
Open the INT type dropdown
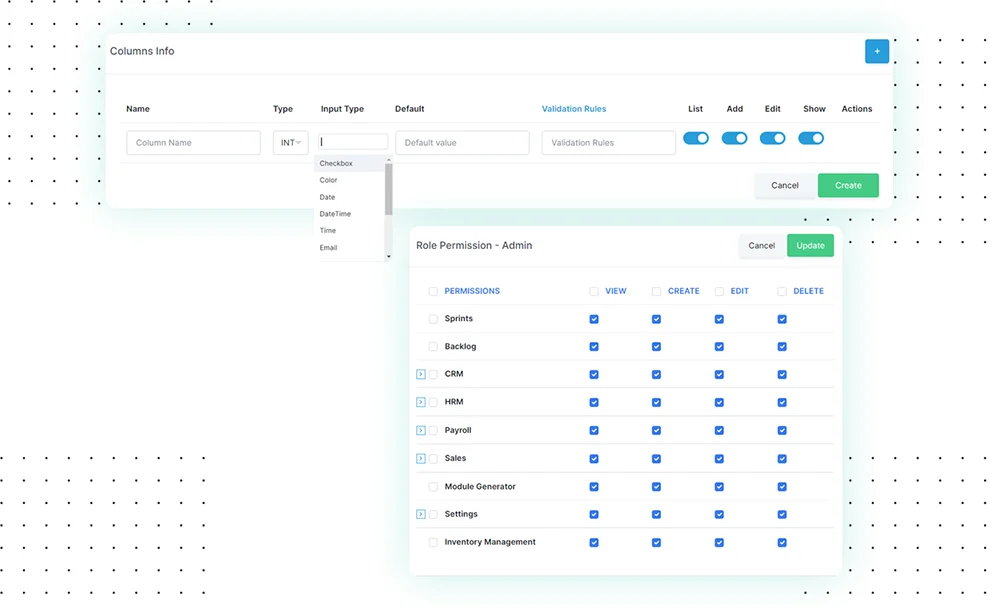(290, 143)
